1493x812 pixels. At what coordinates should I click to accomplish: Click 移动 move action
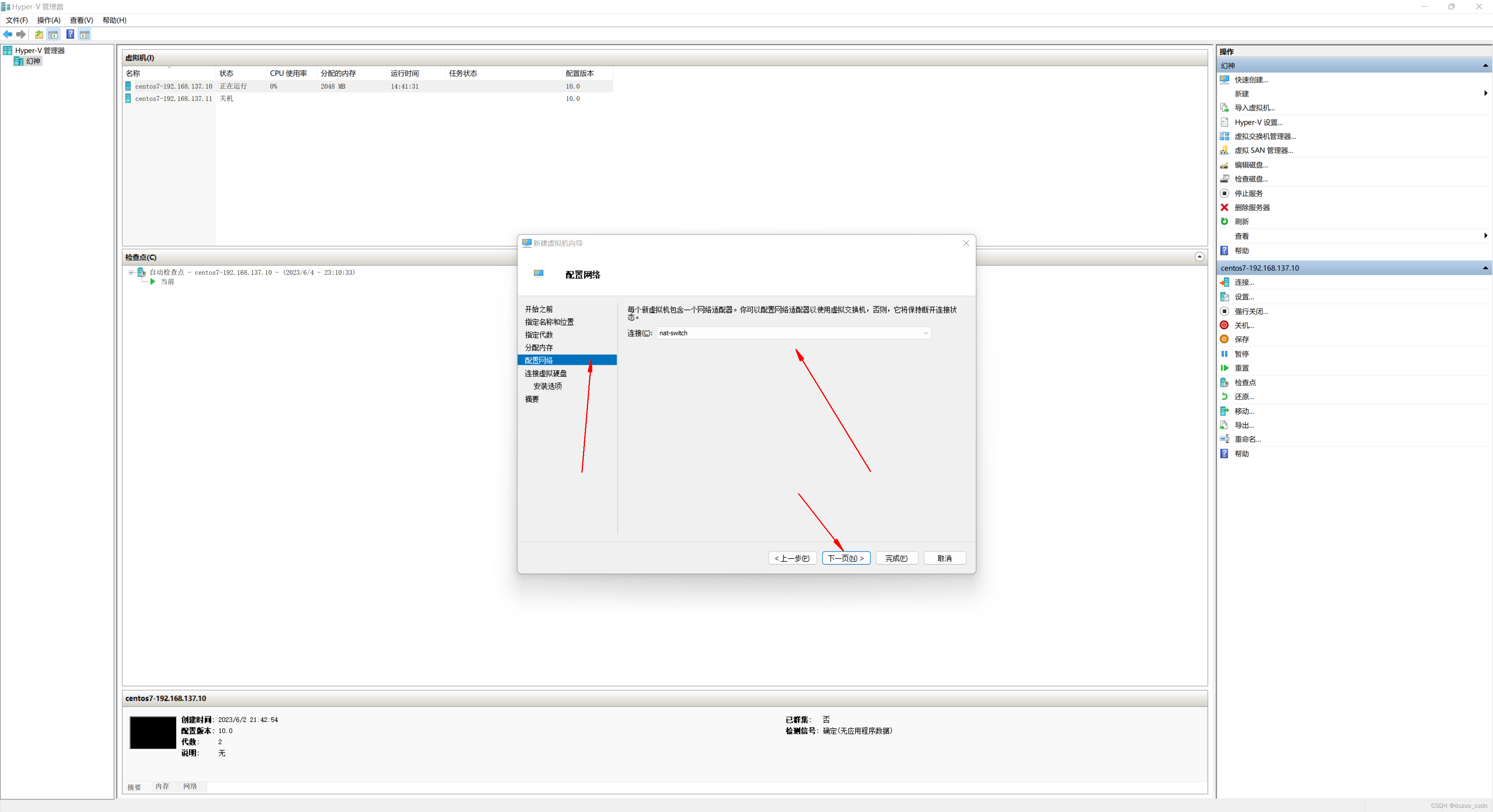pos(1244,411)
